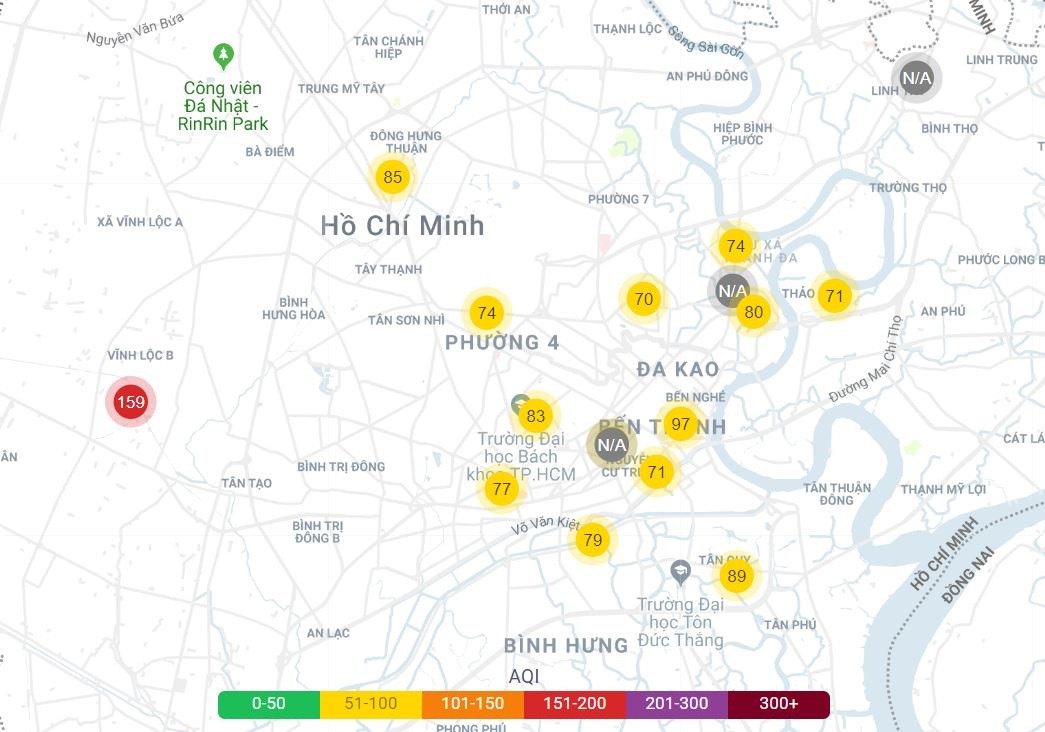This screenshot has width=1045, height=732.
Task: Click the 70 AQI station marker
Action: [x=643, y=298]
